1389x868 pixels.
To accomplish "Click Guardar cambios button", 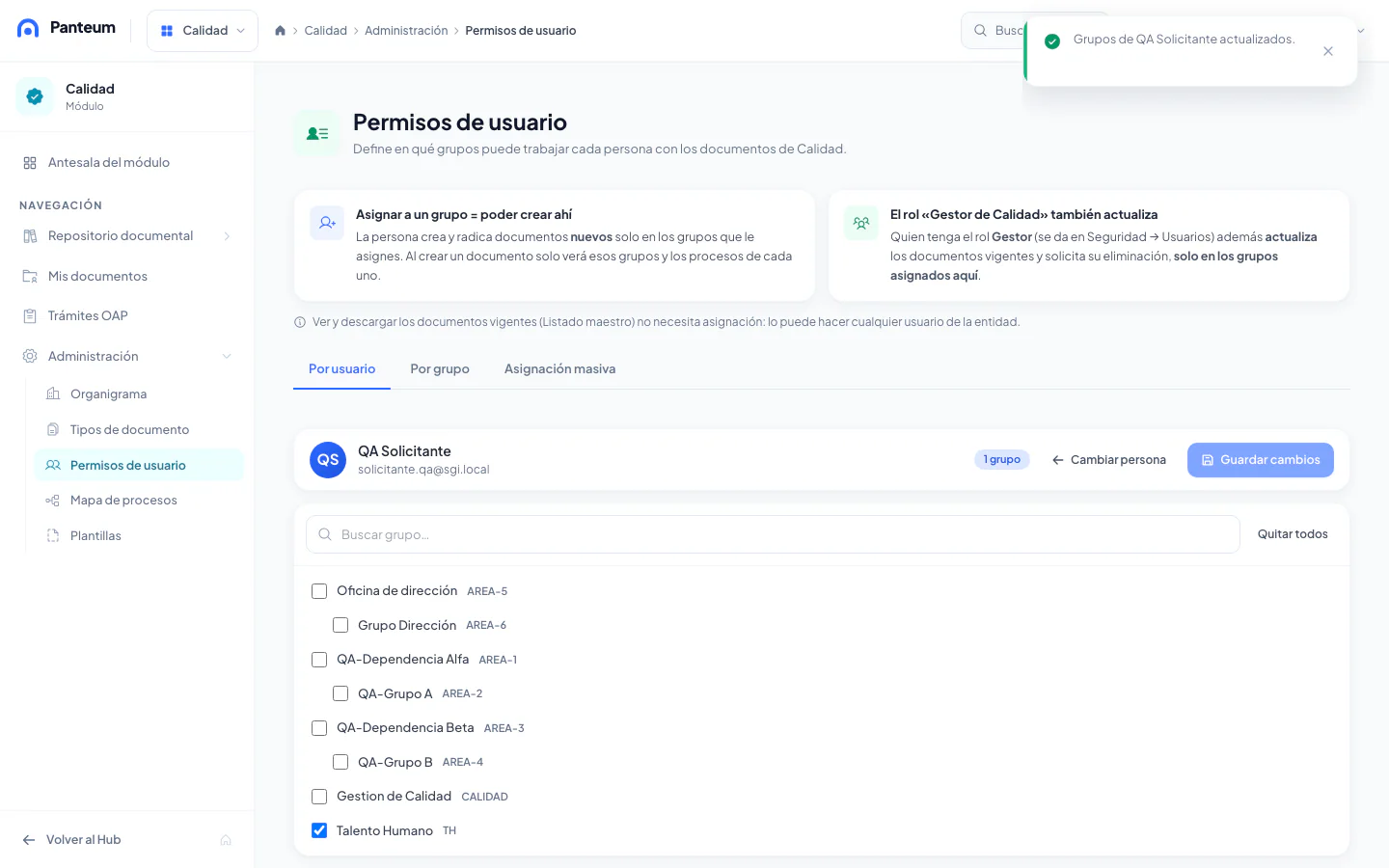I will pyautogui.click(x=1261, y=460).
